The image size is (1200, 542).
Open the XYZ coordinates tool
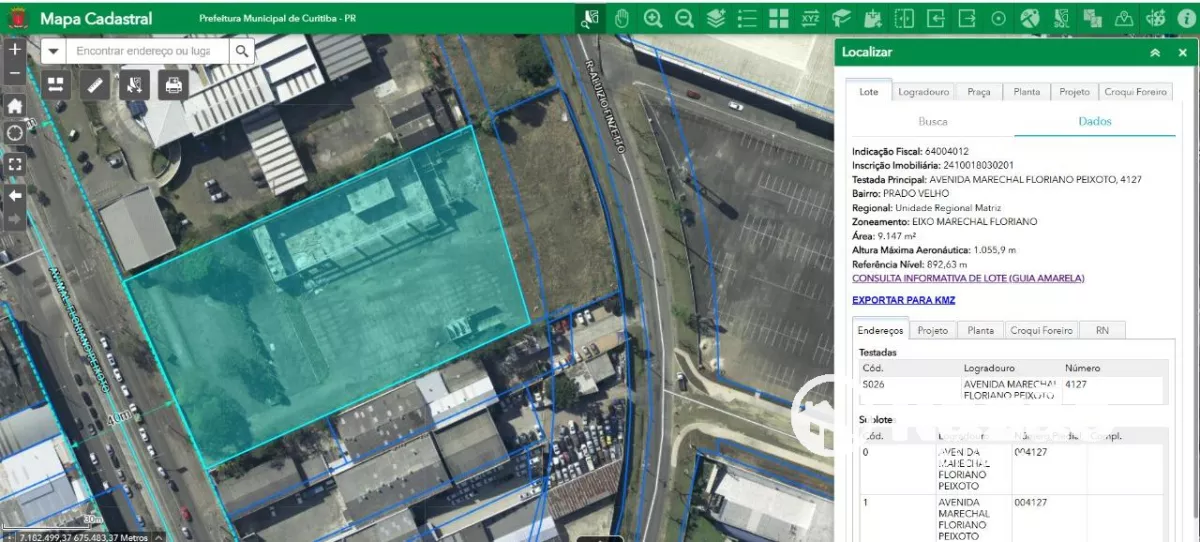point(810,18)
